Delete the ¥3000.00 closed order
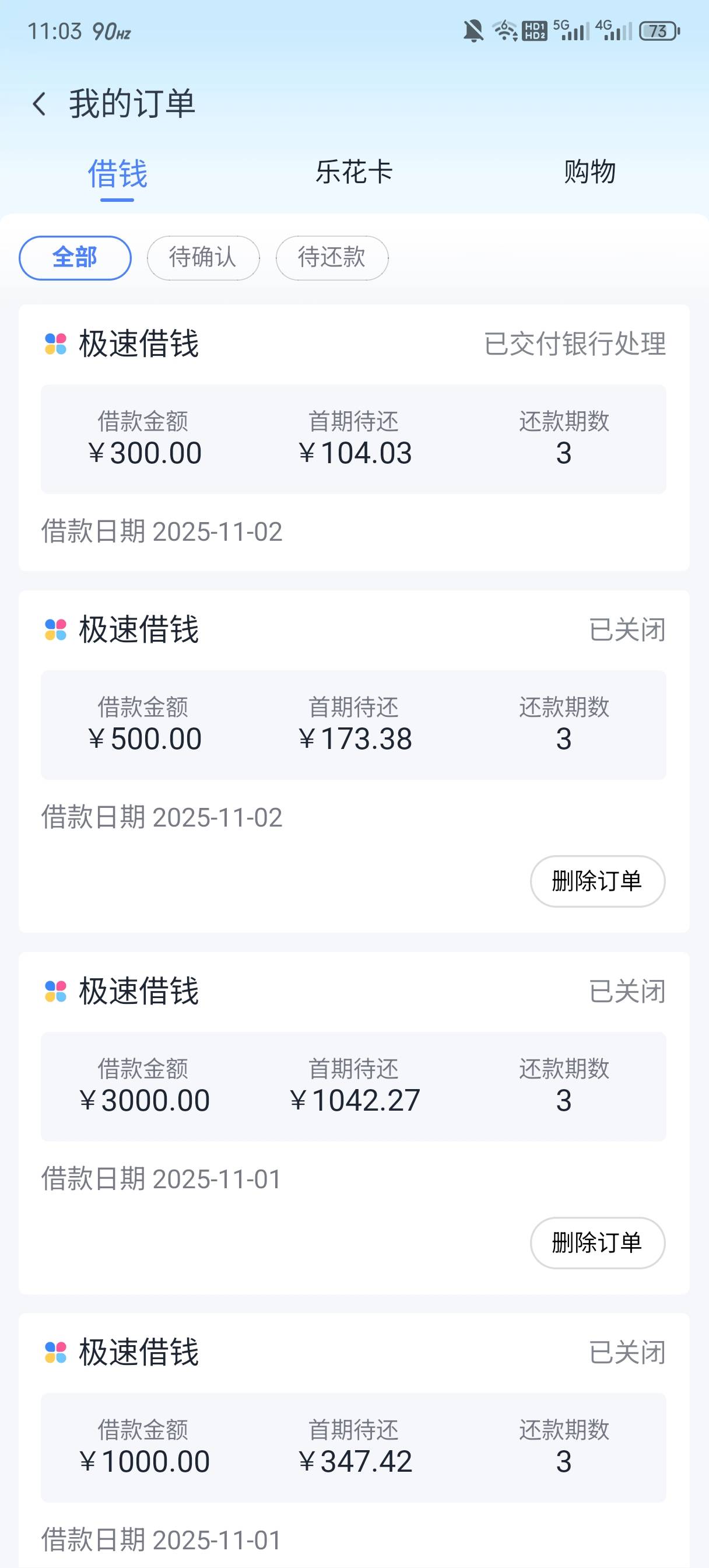Screen dimensions: 709x1568 coord(597,1243)
